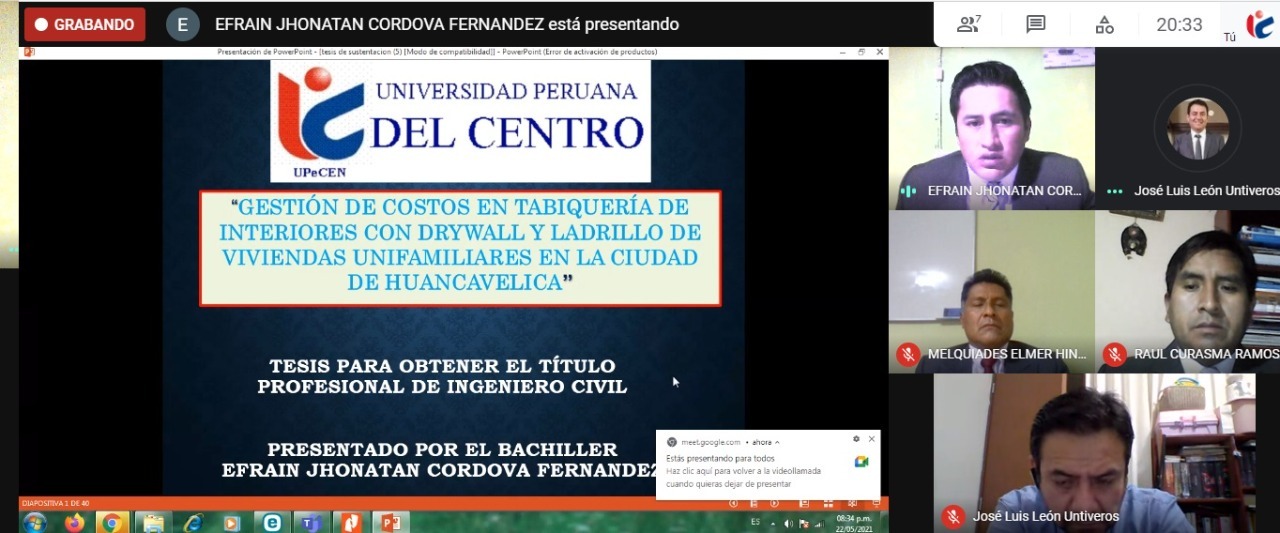This screenshot has height=533, width=1280.
Task: Click 'Estás presentando para todos' notification text
Action: pos(720,459)
